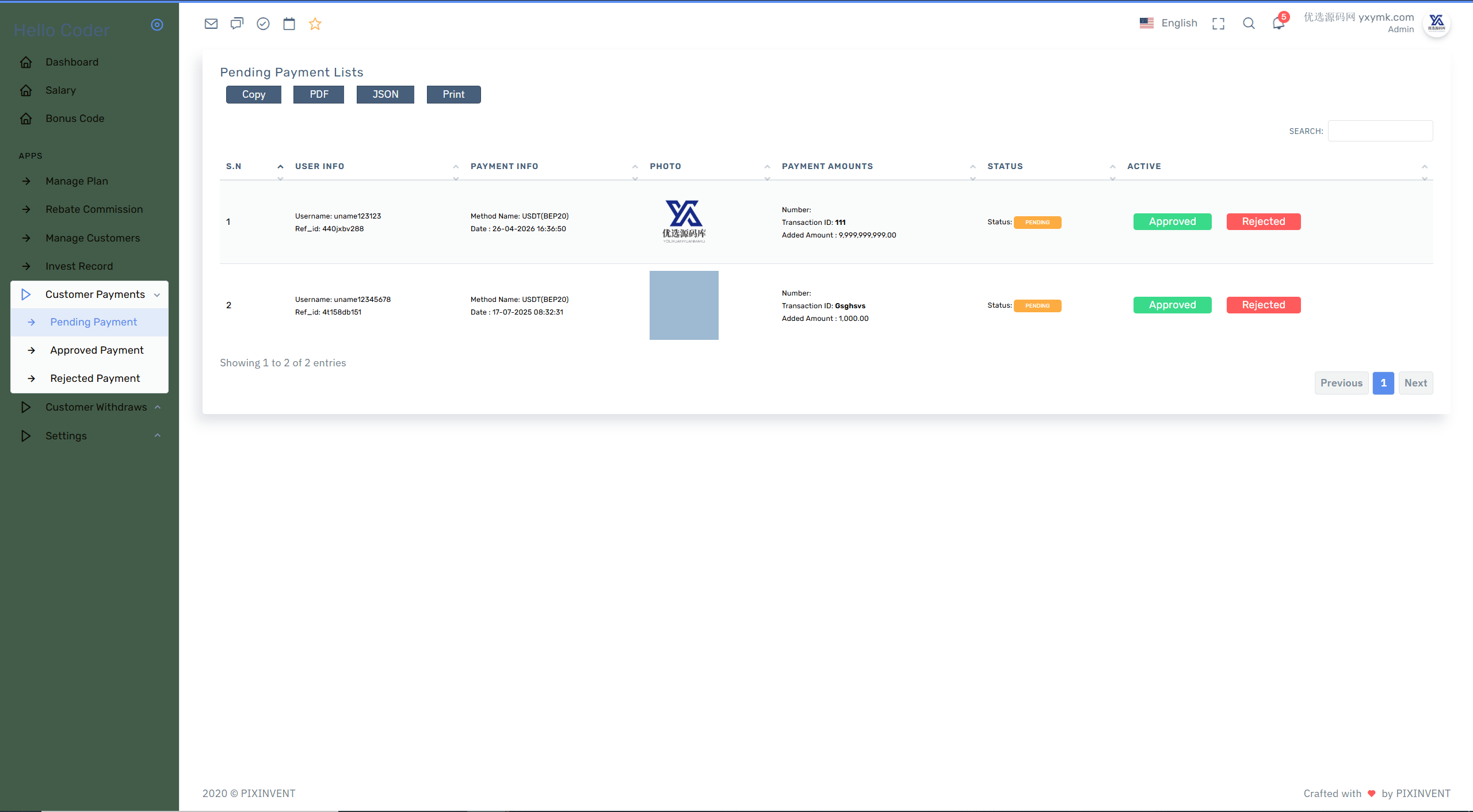Click PIXINVENT footer link
Image resolution: width=1473 pixels, height=812 pixels.
(x=1424, y=794)
